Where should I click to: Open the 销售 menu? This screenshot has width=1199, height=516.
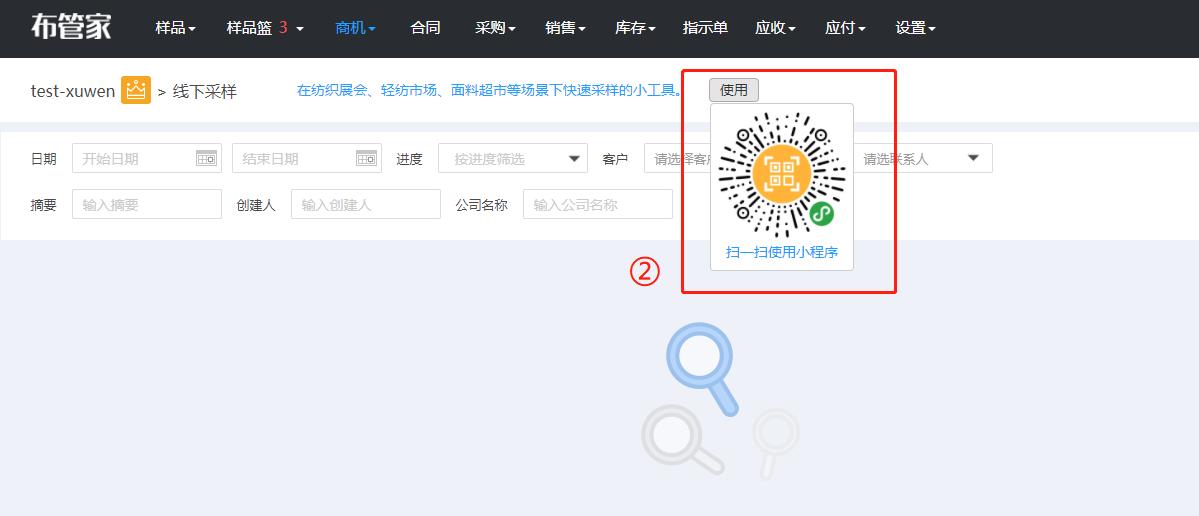(566, 28)
